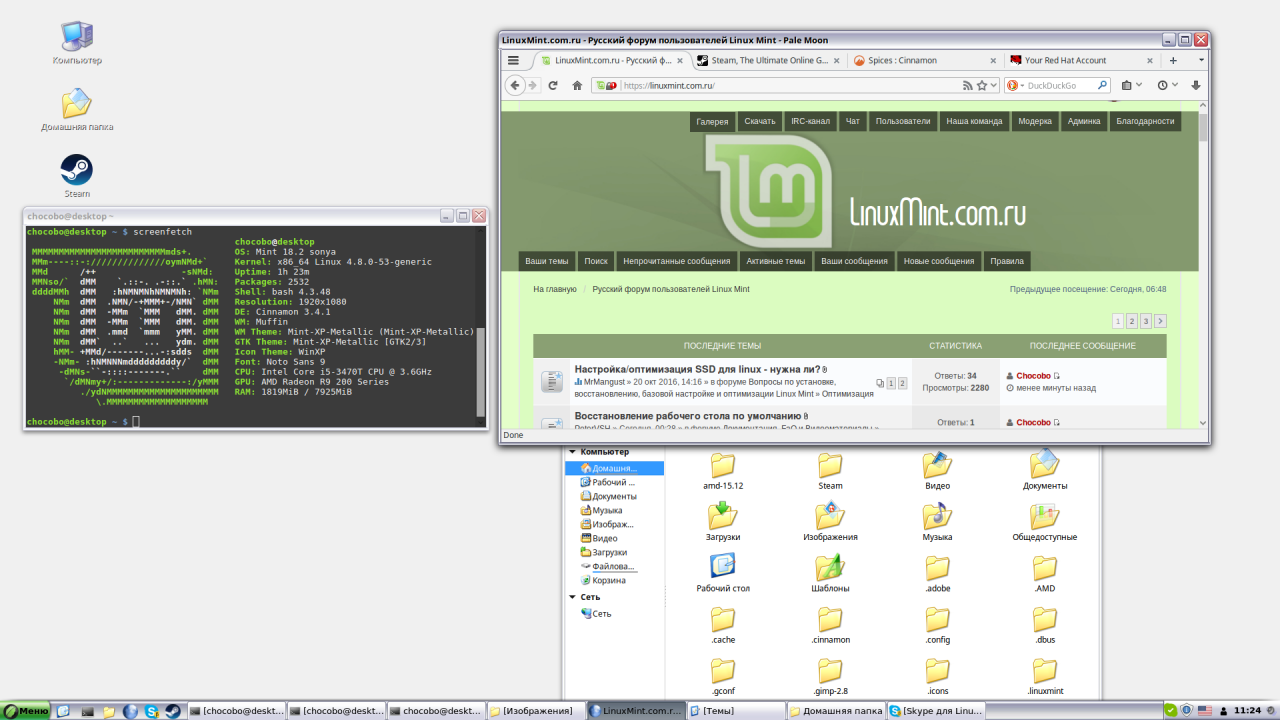Click Активные темы forum button
1280x720 pixels.
tap(775, 261)
